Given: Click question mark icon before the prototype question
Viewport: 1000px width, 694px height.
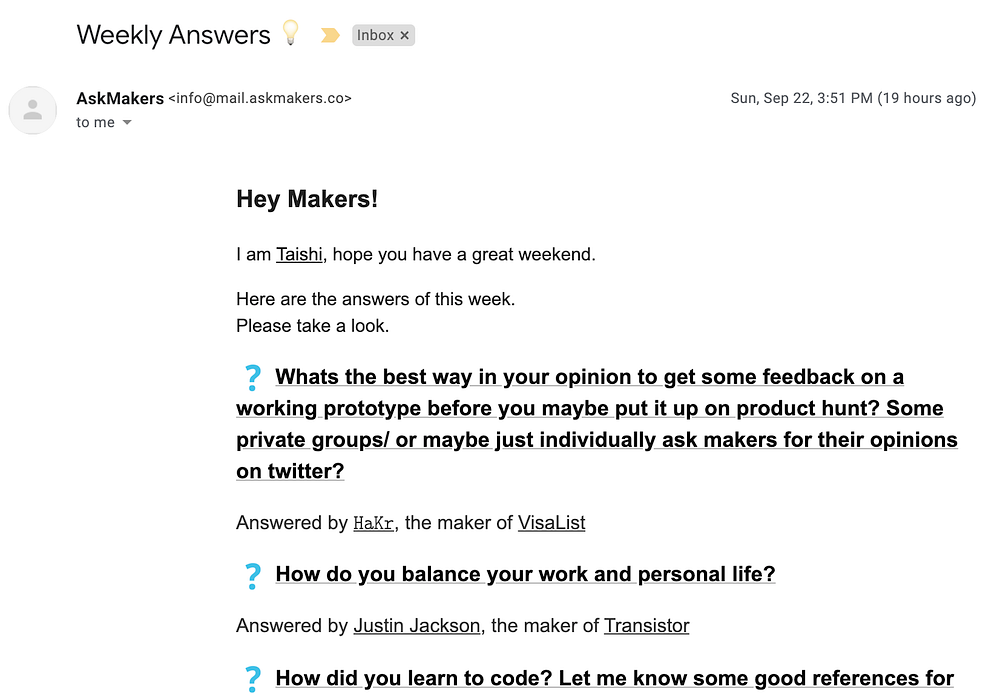Looking at the screenshot, I should click(252, 377).
